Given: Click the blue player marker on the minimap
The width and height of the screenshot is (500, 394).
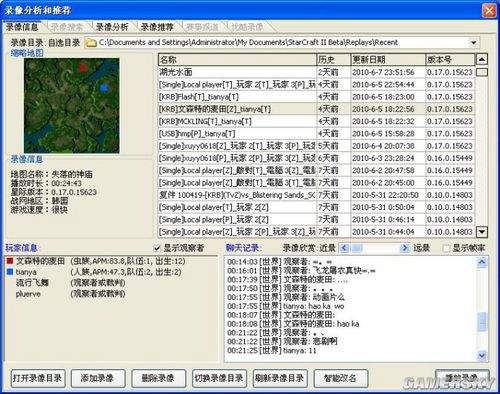Looking at the screenshot, I should 104,88.
